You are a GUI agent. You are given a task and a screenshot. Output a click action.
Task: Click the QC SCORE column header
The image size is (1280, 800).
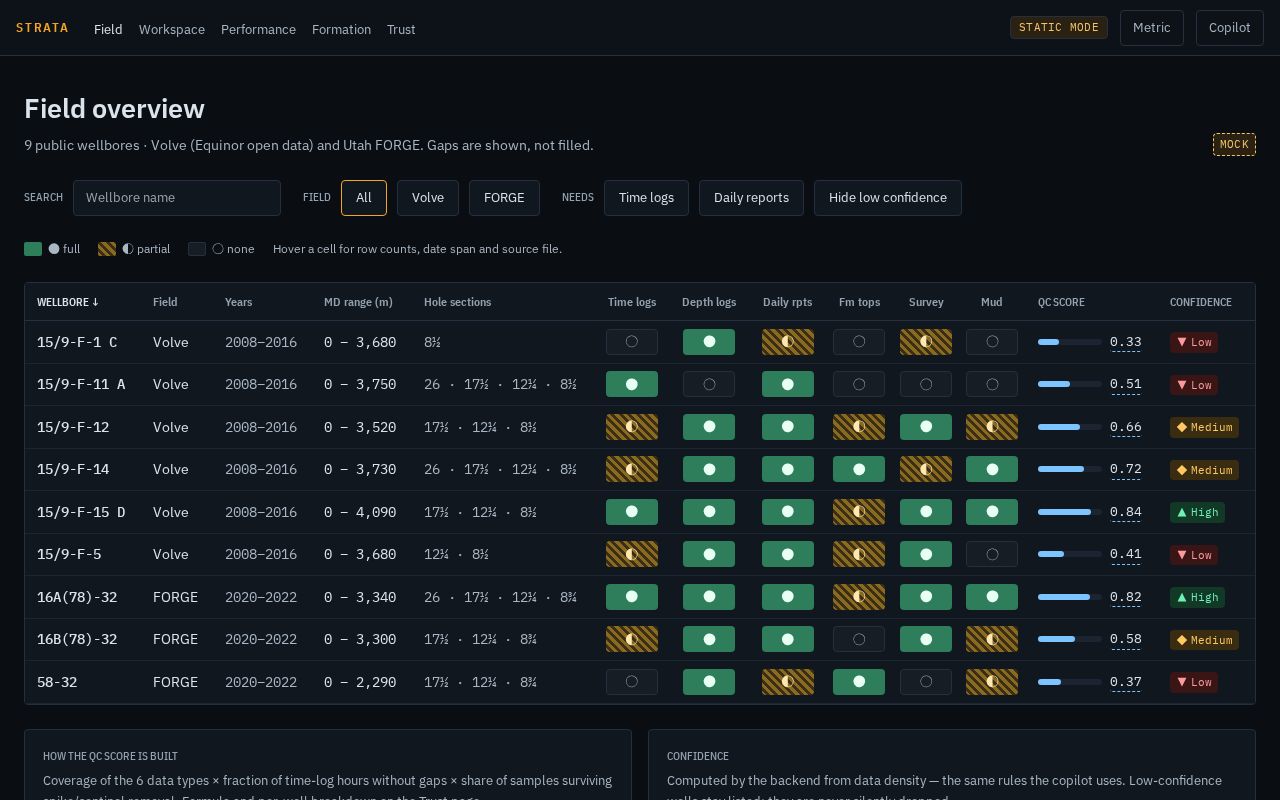(1061, 302)
